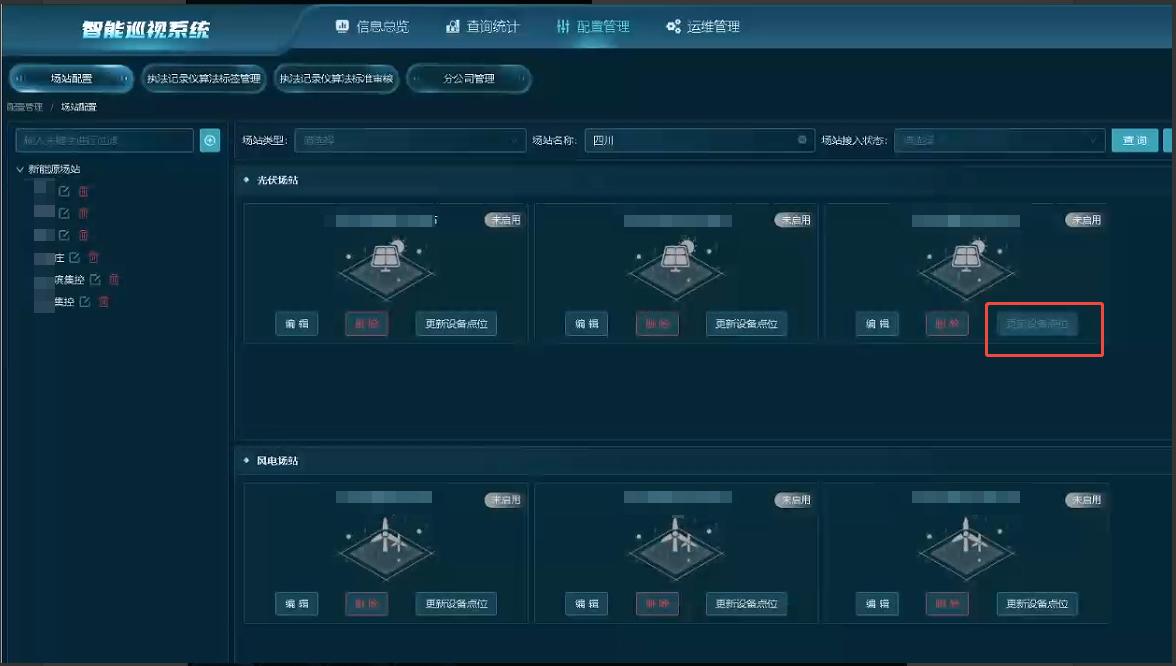Clear the 场站名称 field via its clear icon
1176x666 pixels.
click(802, 140)
